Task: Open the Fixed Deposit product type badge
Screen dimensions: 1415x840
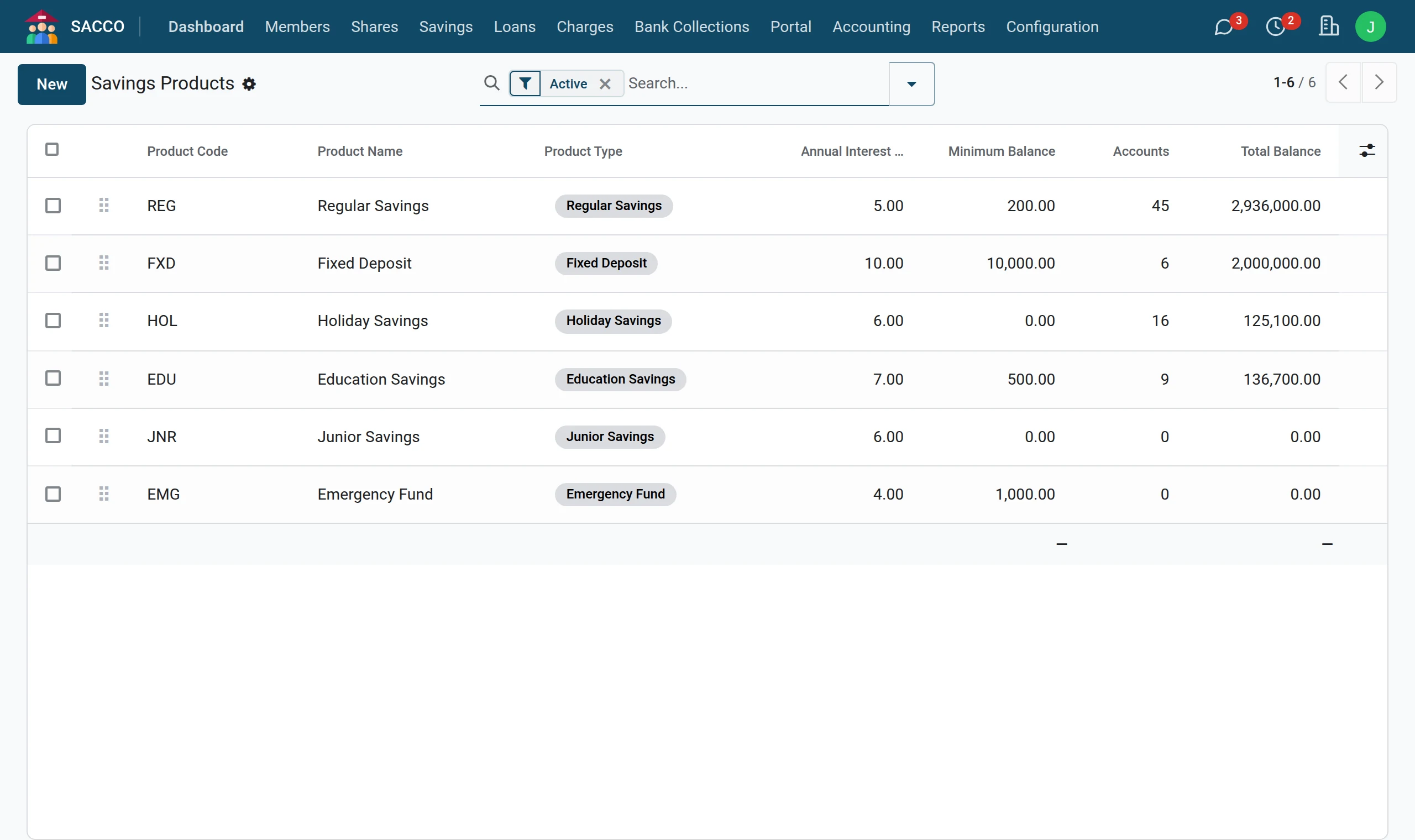Action: [606, 263]
